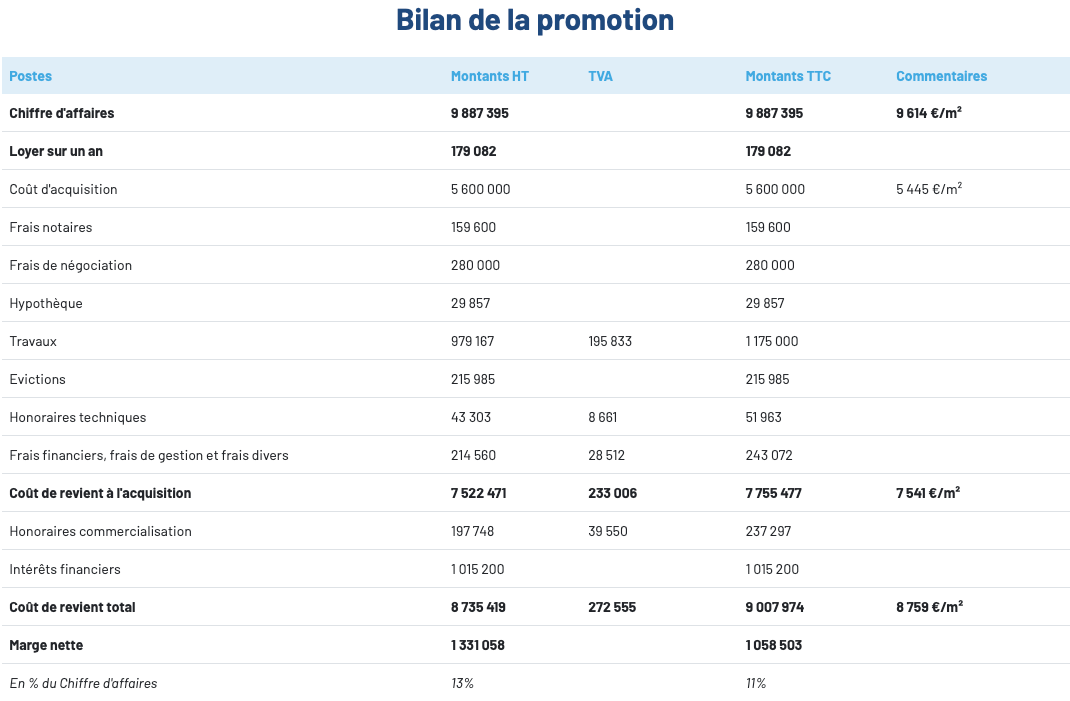Click the Hypothèque row label

click(46, 303)
